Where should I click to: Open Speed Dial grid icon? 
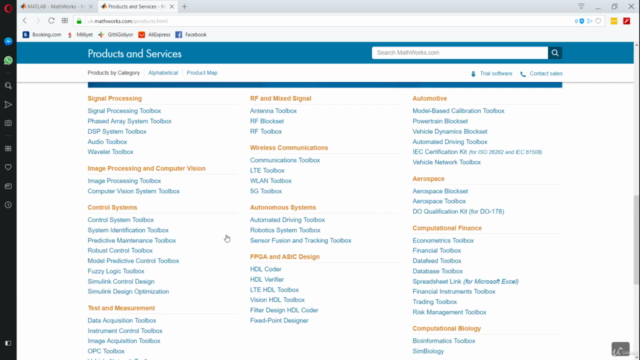[x=65, y=21]
